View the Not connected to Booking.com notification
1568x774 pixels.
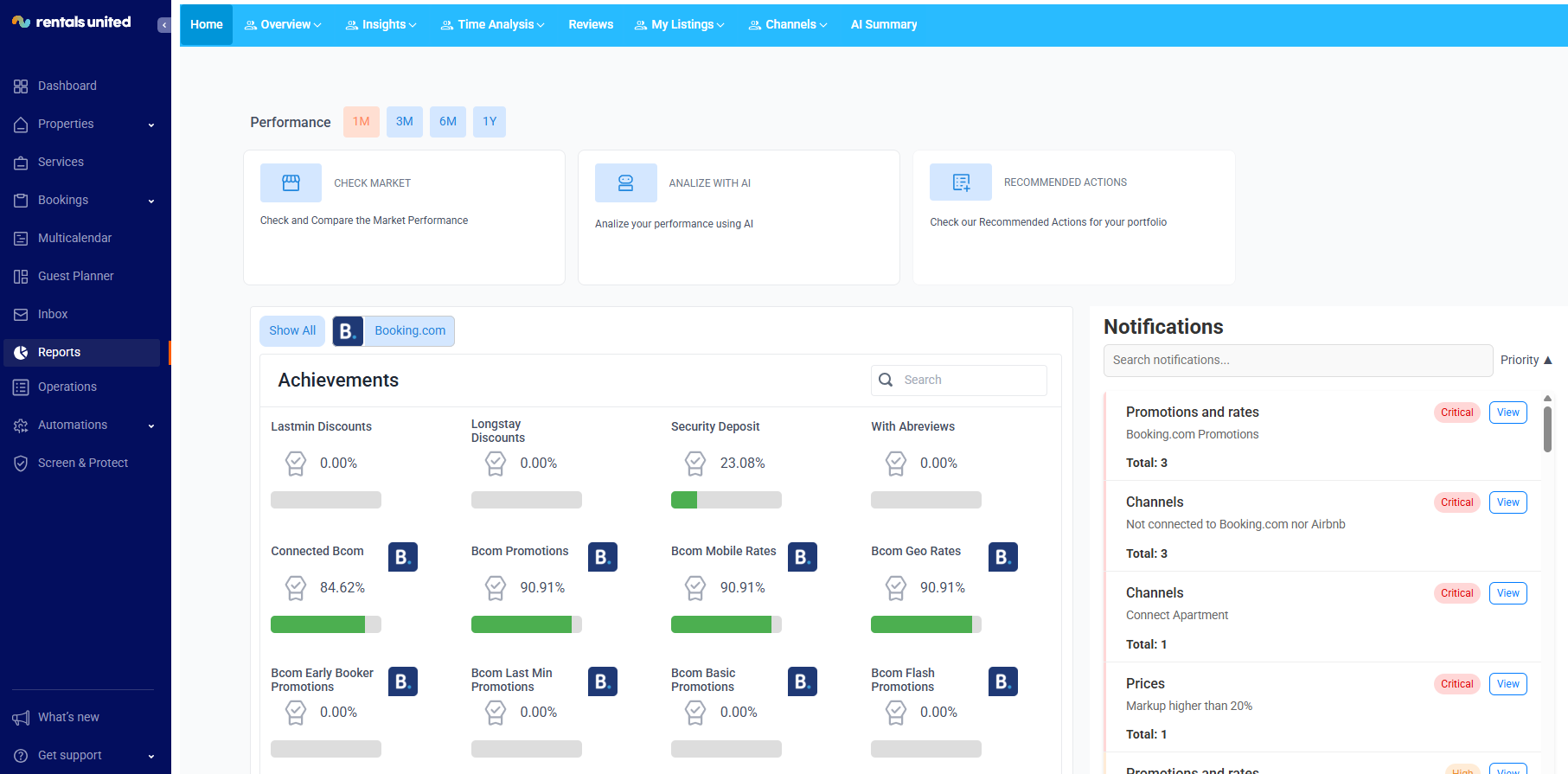point(1508,502)
